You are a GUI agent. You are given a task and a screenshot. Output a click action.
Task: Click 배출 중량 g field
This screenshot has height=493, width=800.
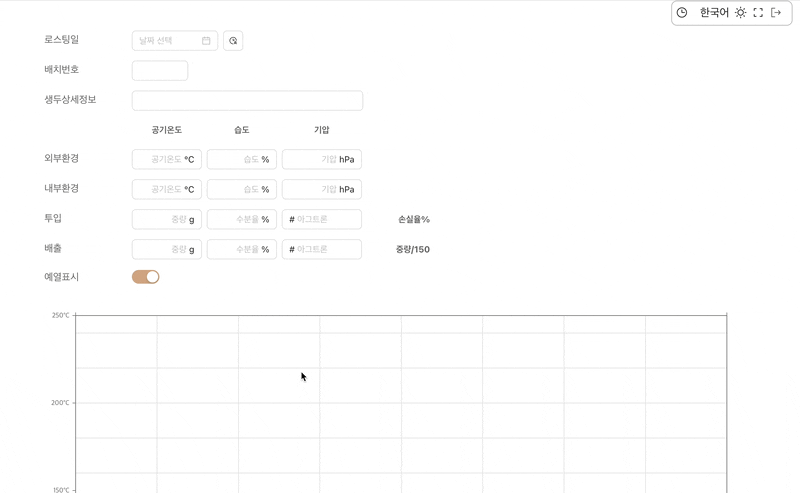point(167,250)
